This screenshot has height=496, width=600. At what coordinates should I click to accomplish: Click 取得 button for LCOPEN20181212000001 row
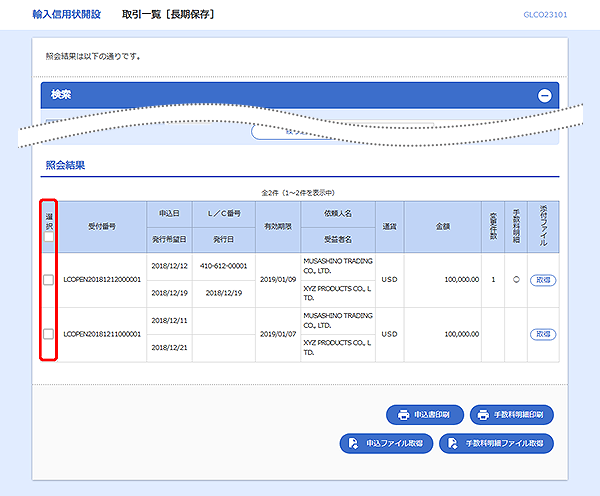543,280
